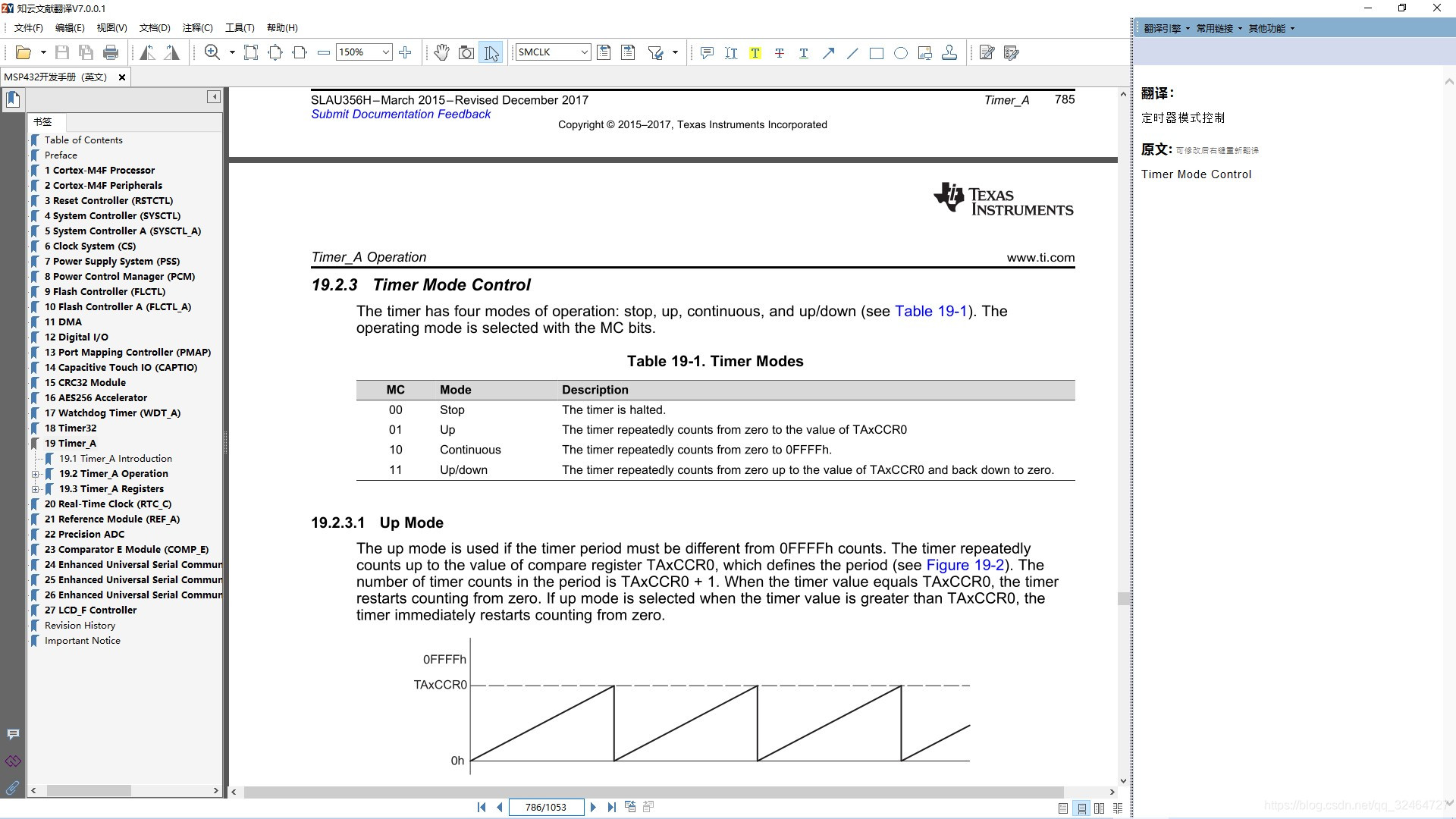Open the 6 Clock System (CS) bookmark
Viewport: 1456px width, 819px height.
pyautogui.click(x=90, y=246)
